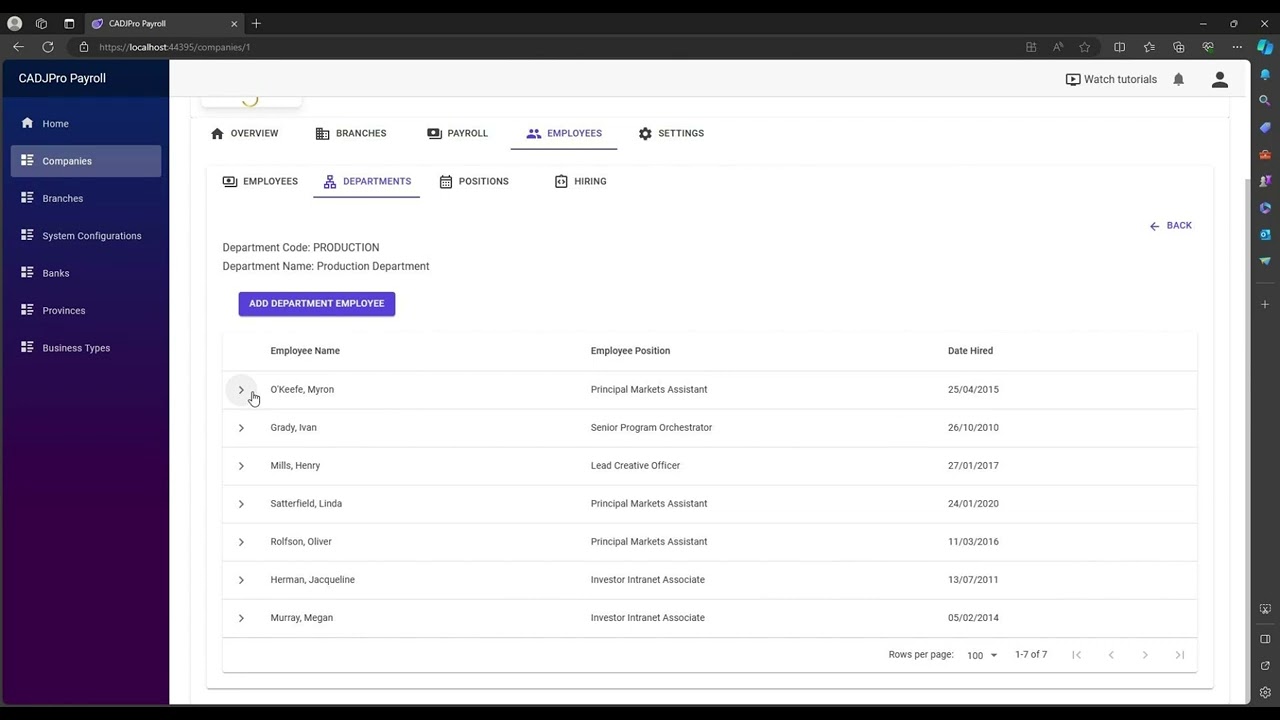
Task: Open Business Types in sidebar
Action: pos(86,348)
